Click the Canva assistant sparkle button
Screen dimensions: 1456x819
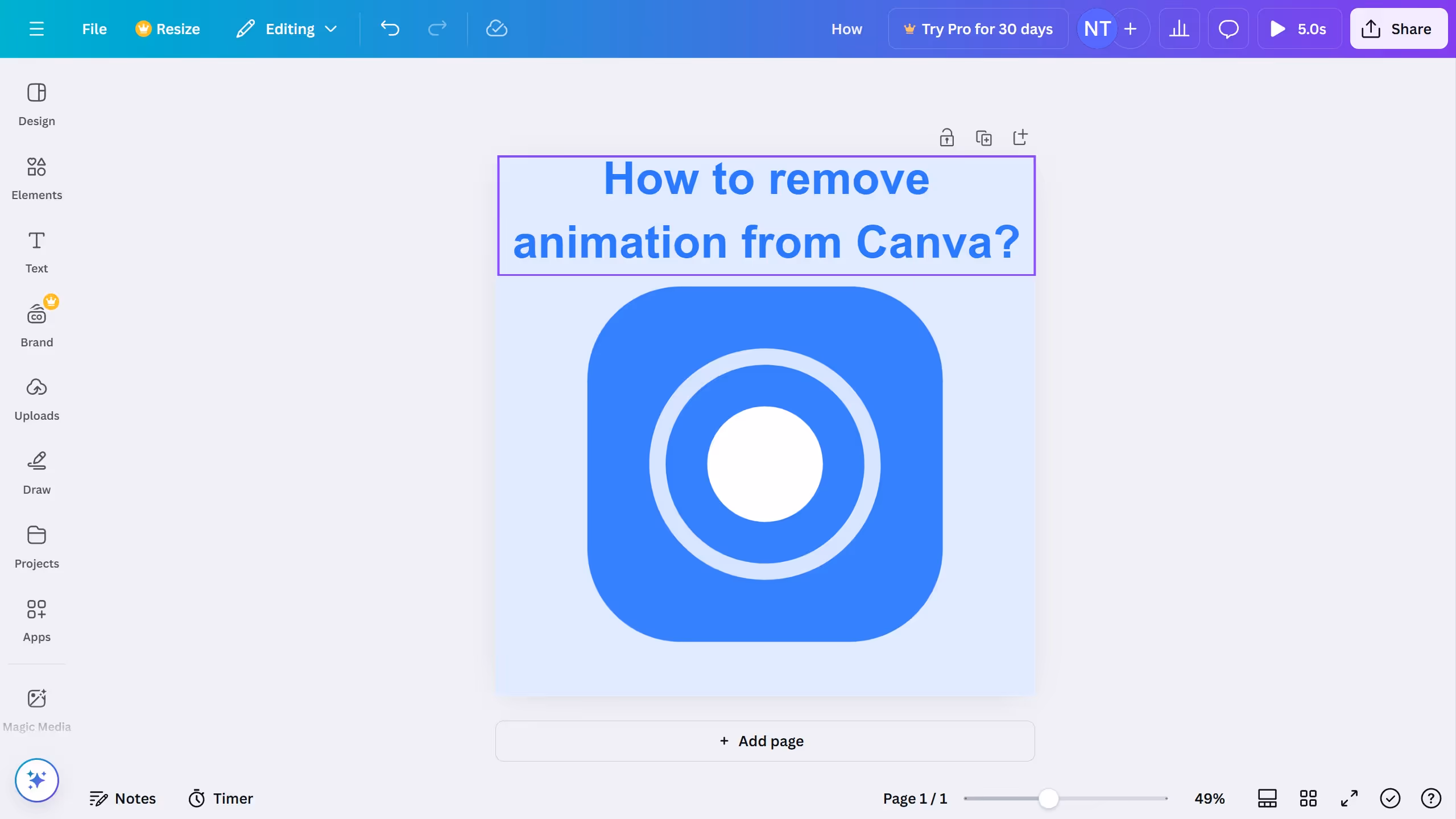(x=36, y=780)
